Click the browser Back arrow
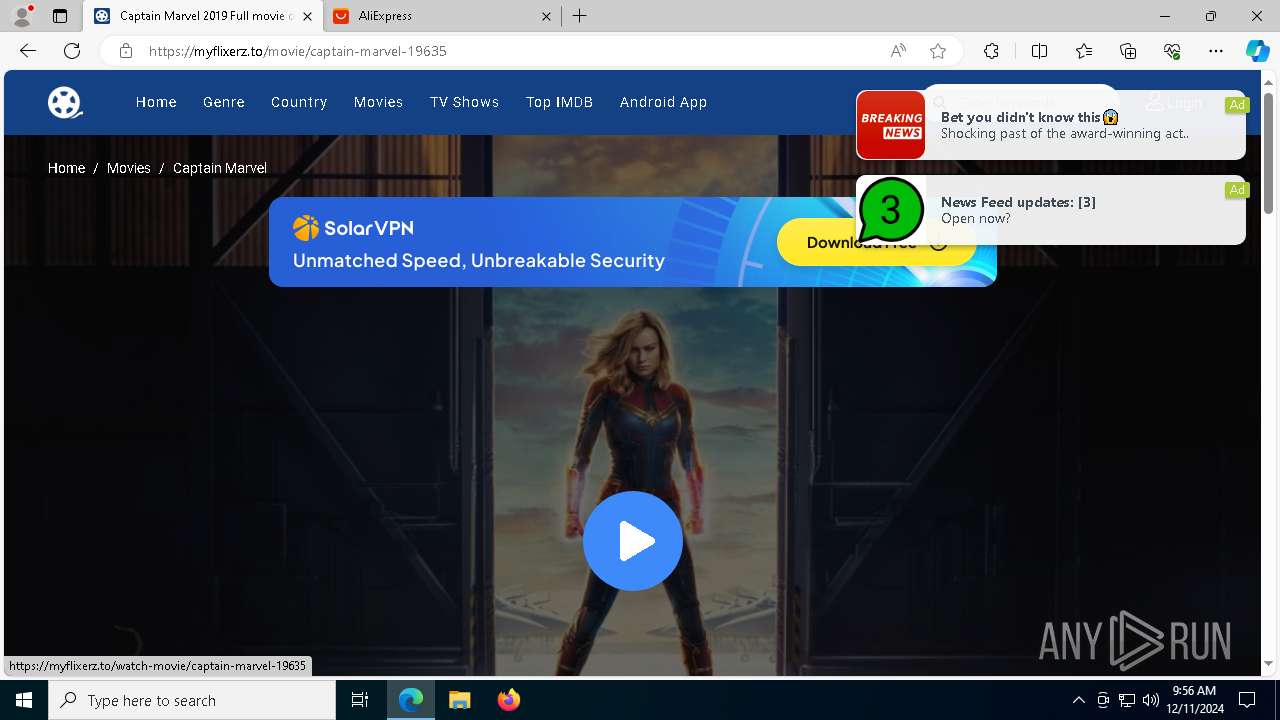 [27, 51]
